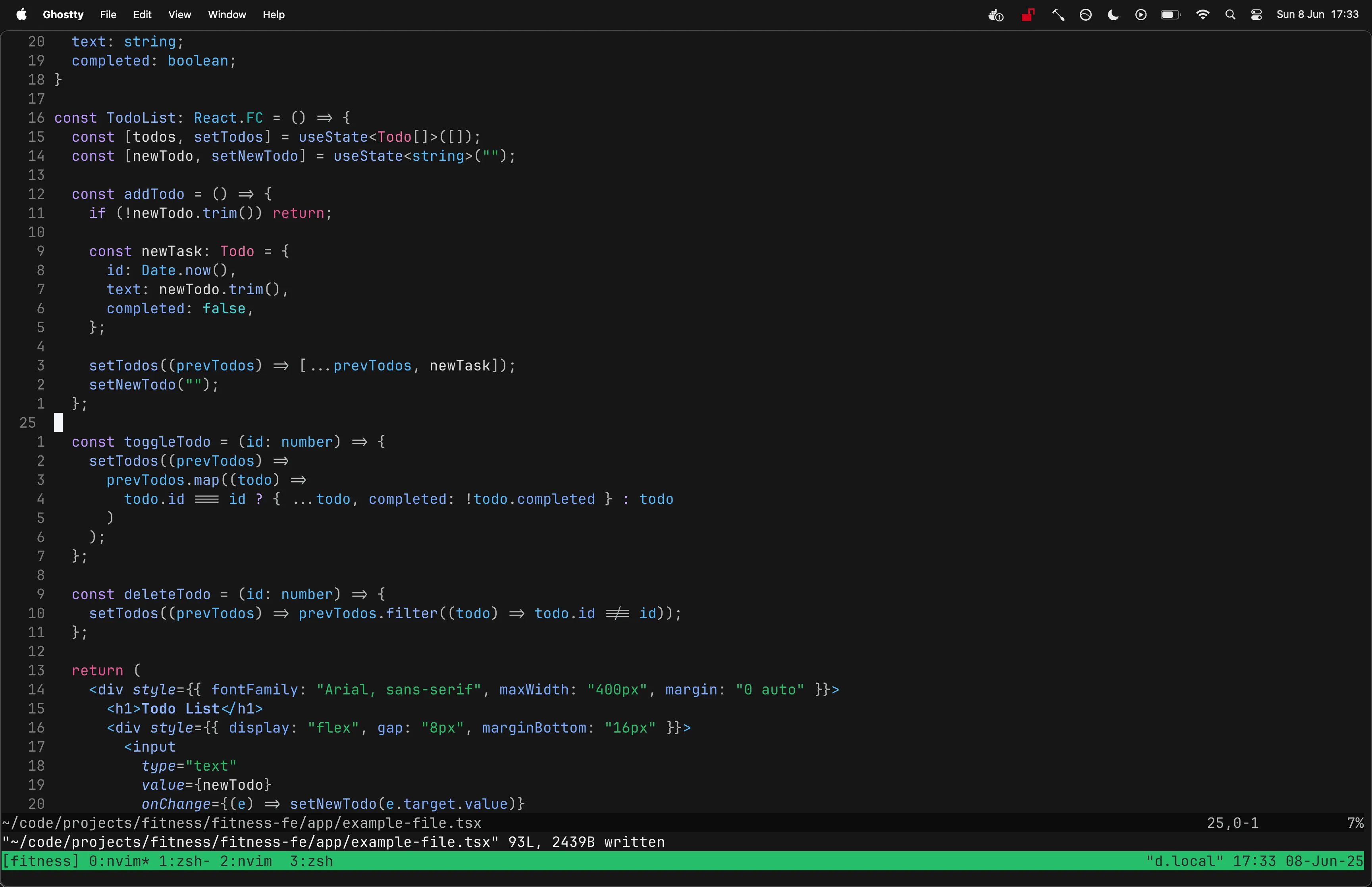Click "useState<string>("")" call
Screen dimensions: 1372x887
click(x=420, y=156)
